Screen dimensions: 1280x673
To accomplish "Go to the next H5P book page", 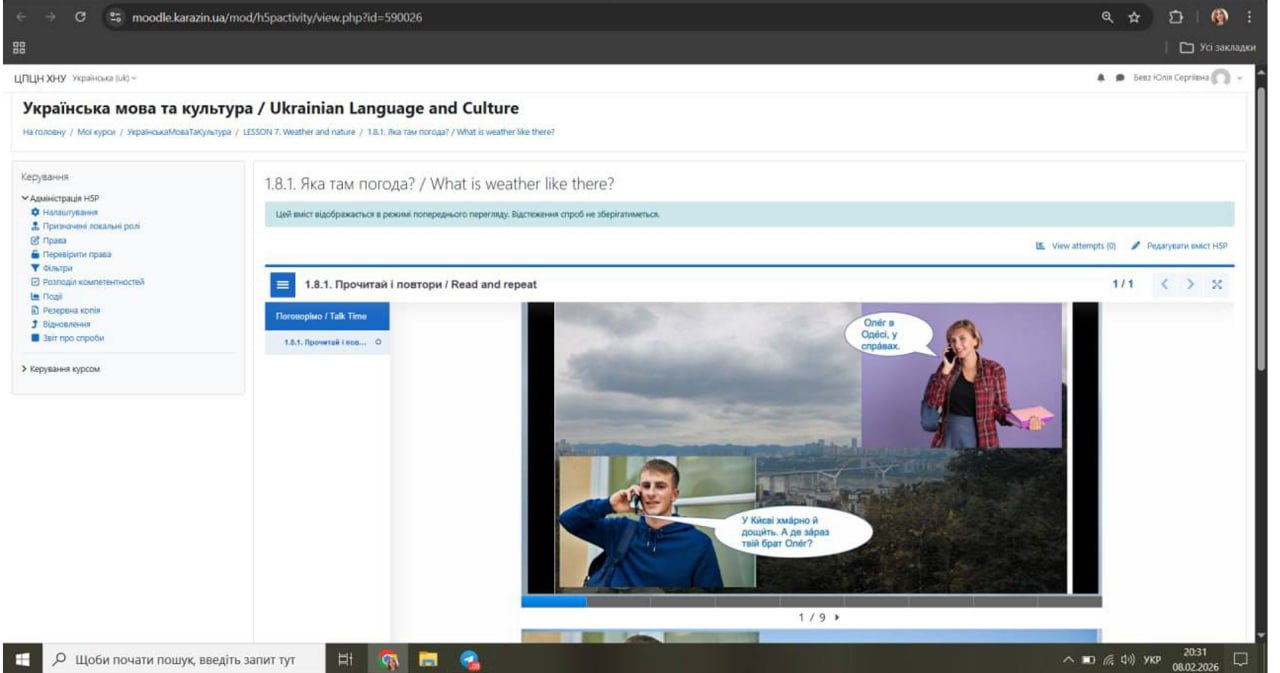I will 1190,285.
